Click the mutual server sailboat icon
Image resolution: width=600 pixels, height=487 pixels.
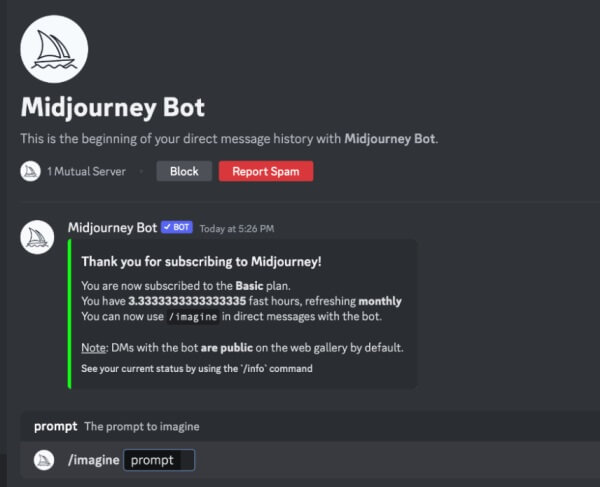click(x=30, y=171)
